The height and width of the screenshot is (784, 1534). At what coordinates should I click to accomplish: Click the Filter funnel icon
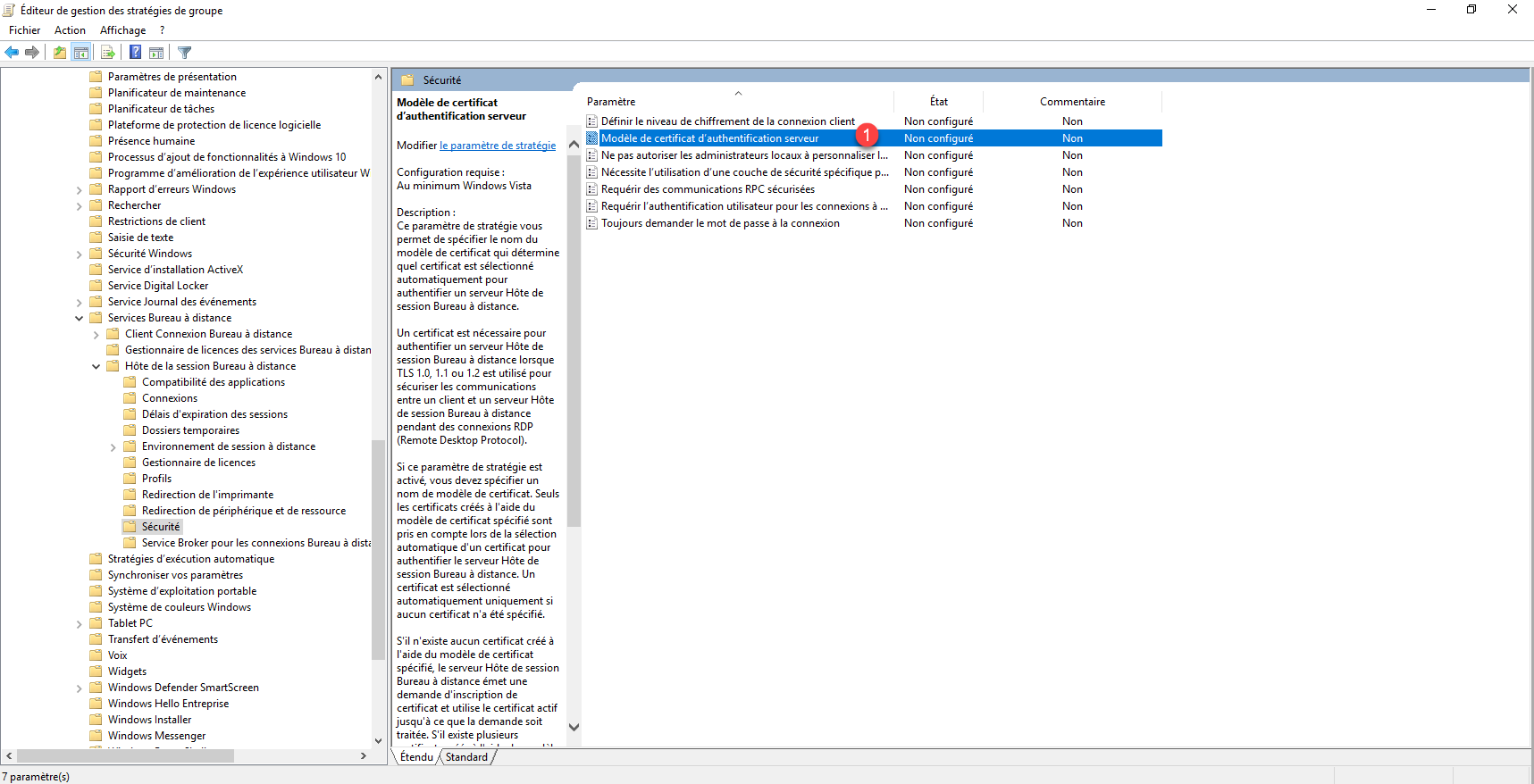(184, 53)
